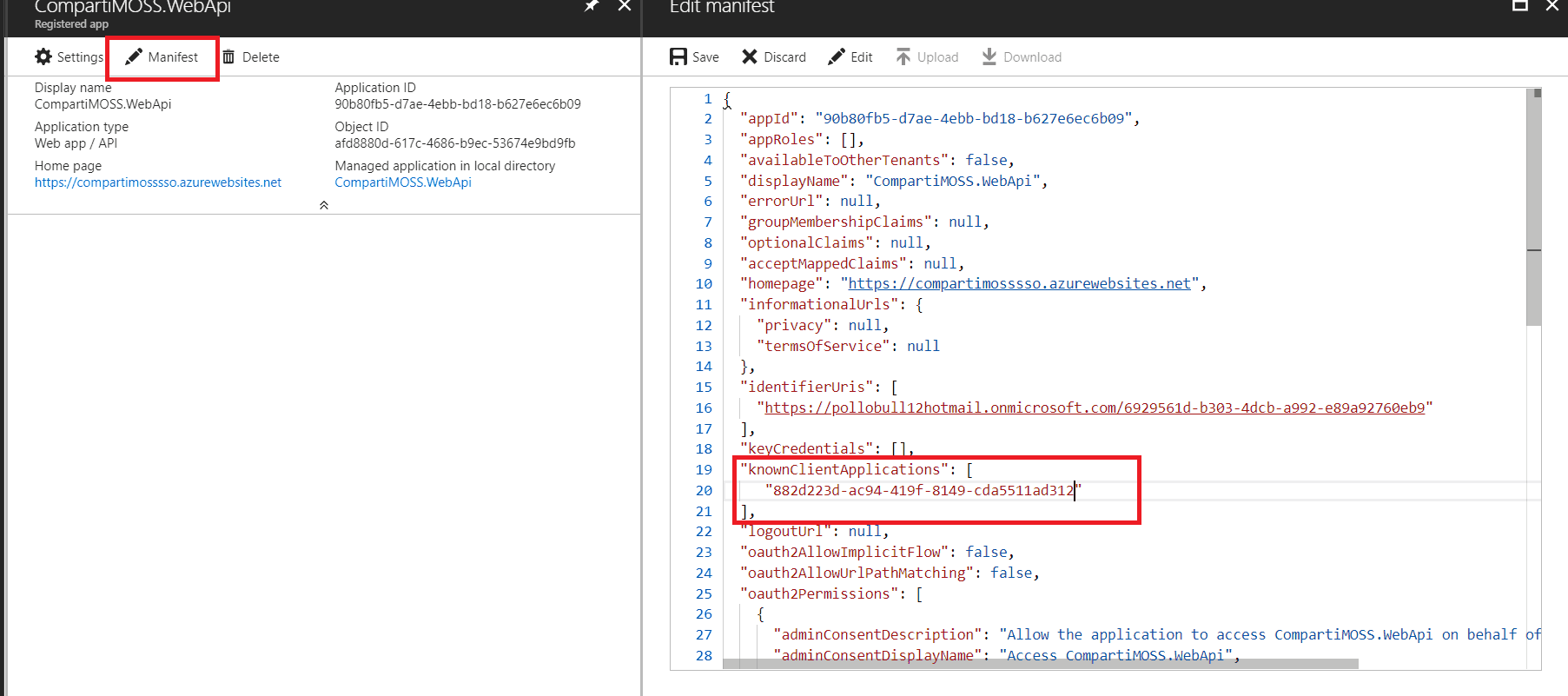Follow the homepage URL in manifest line 10

tap(1019, 284)
